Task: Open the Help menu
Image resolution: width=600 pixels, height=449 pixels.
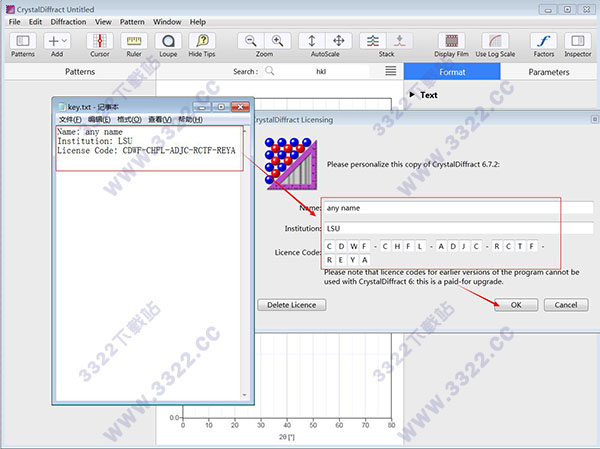Action: tap(198, 22)
